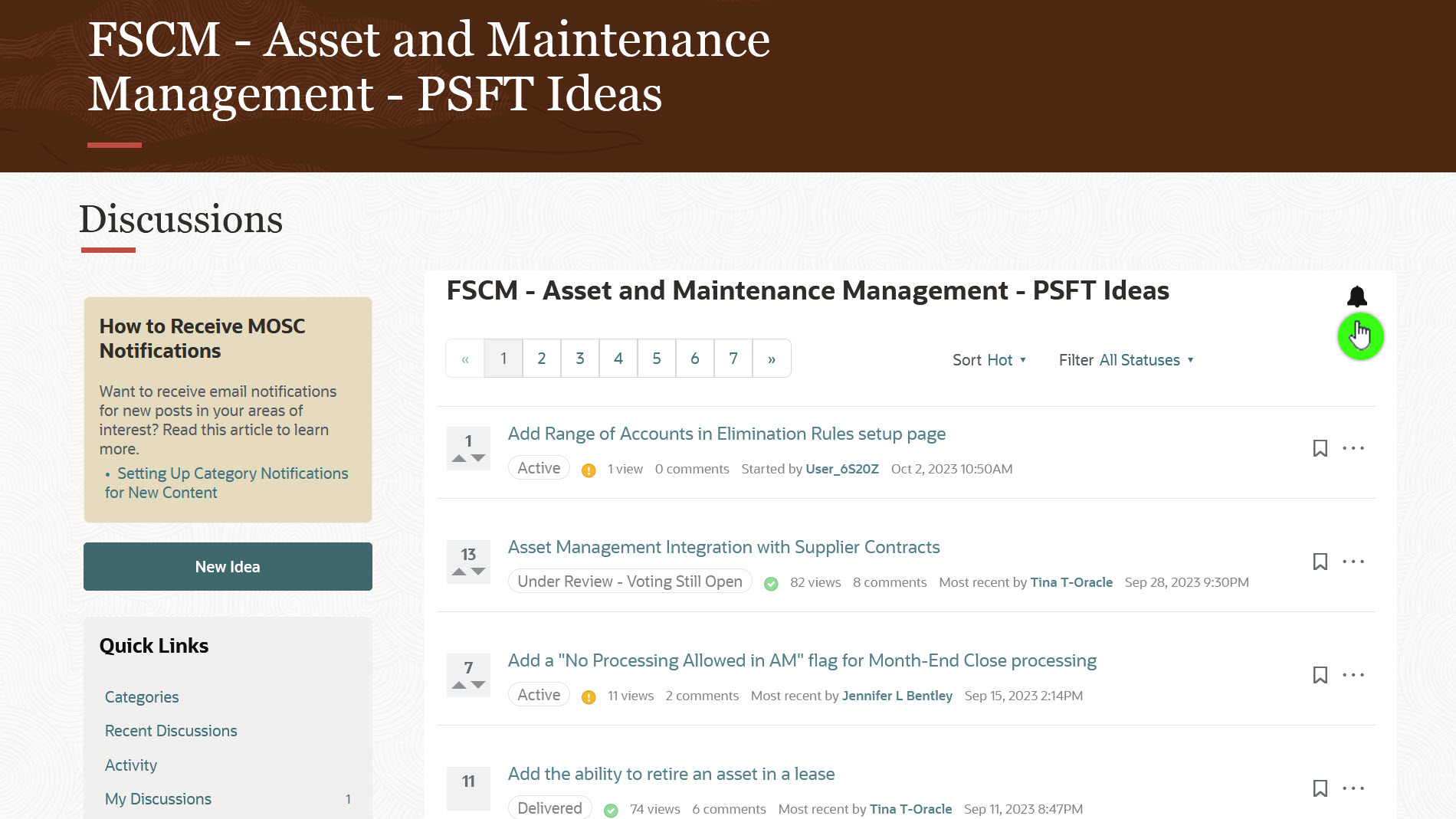
Task: Open "My Discussions" from Quick Links
Action: pos(158,799)
